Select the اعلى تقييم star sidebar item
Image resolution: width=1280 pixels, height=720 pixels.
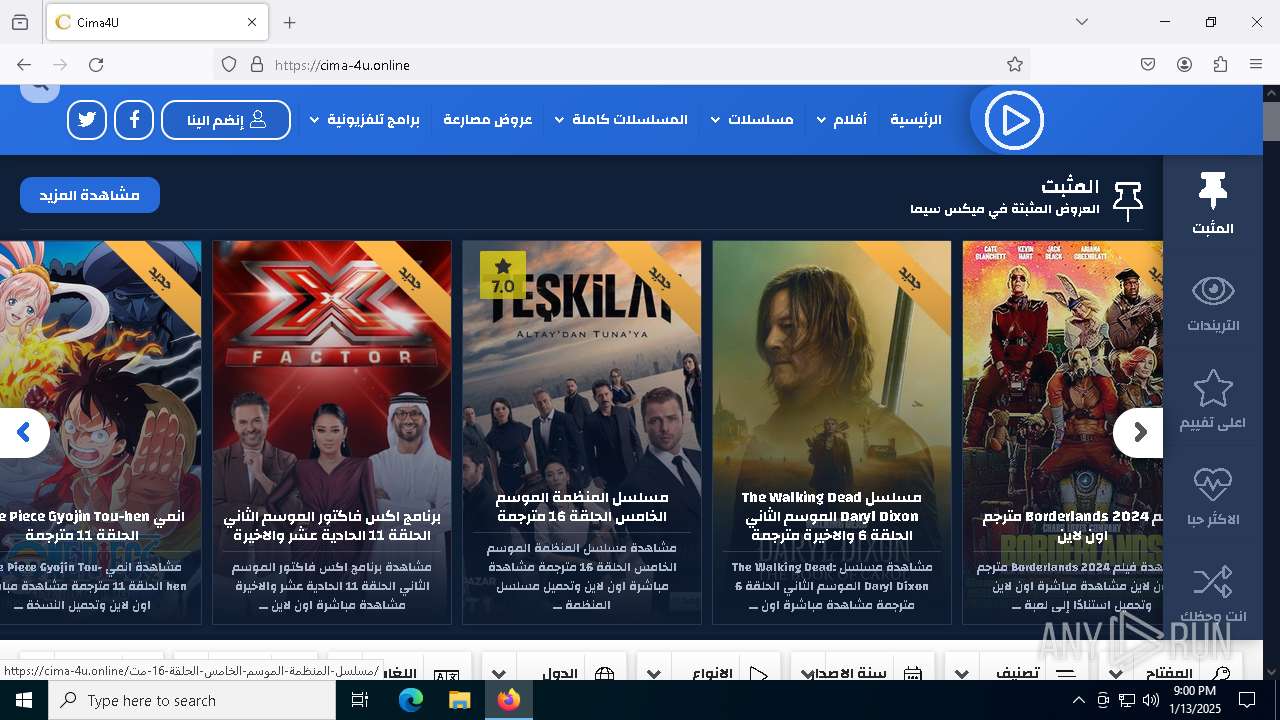pyautogui.click(x=1212, y=399)
